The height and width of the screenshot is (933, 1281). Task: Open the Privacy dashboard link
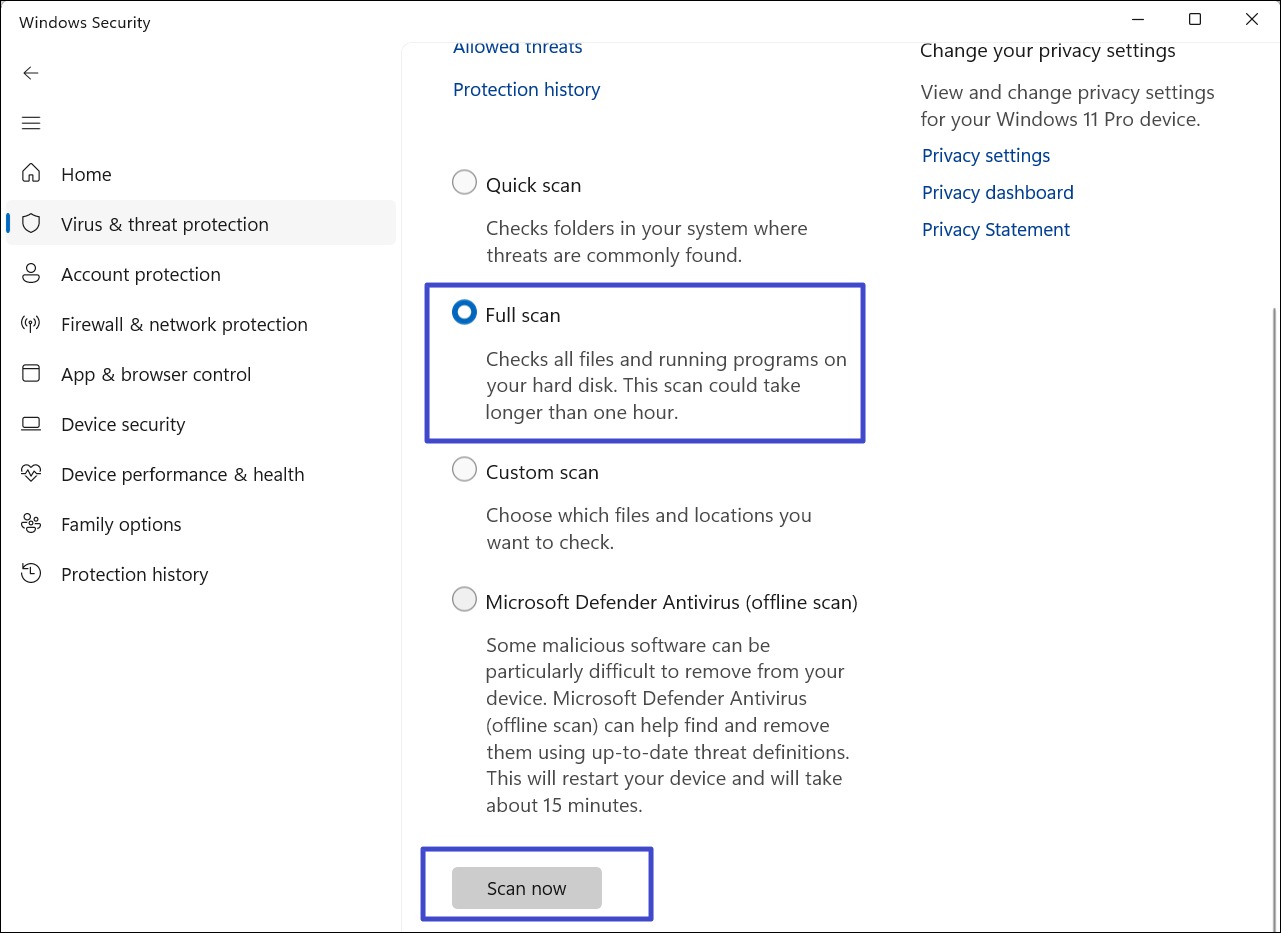pos(997,193)
